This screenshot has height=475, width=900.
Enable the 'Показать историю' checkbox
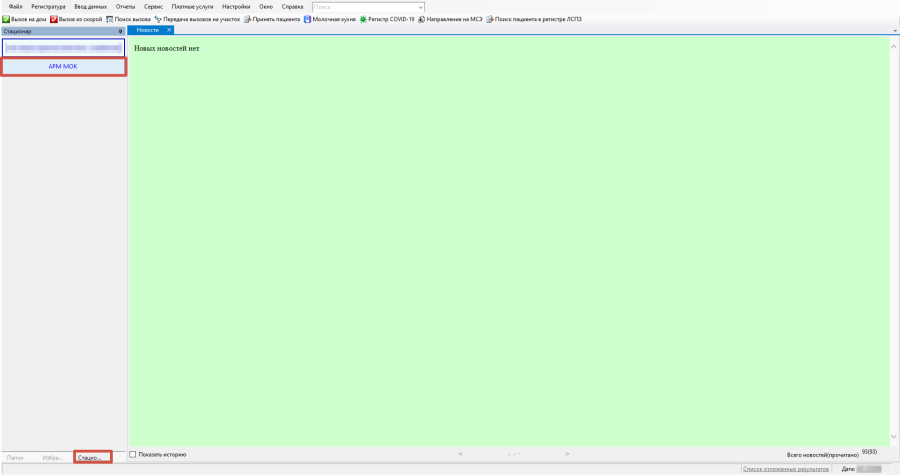[x=133, y=455]
